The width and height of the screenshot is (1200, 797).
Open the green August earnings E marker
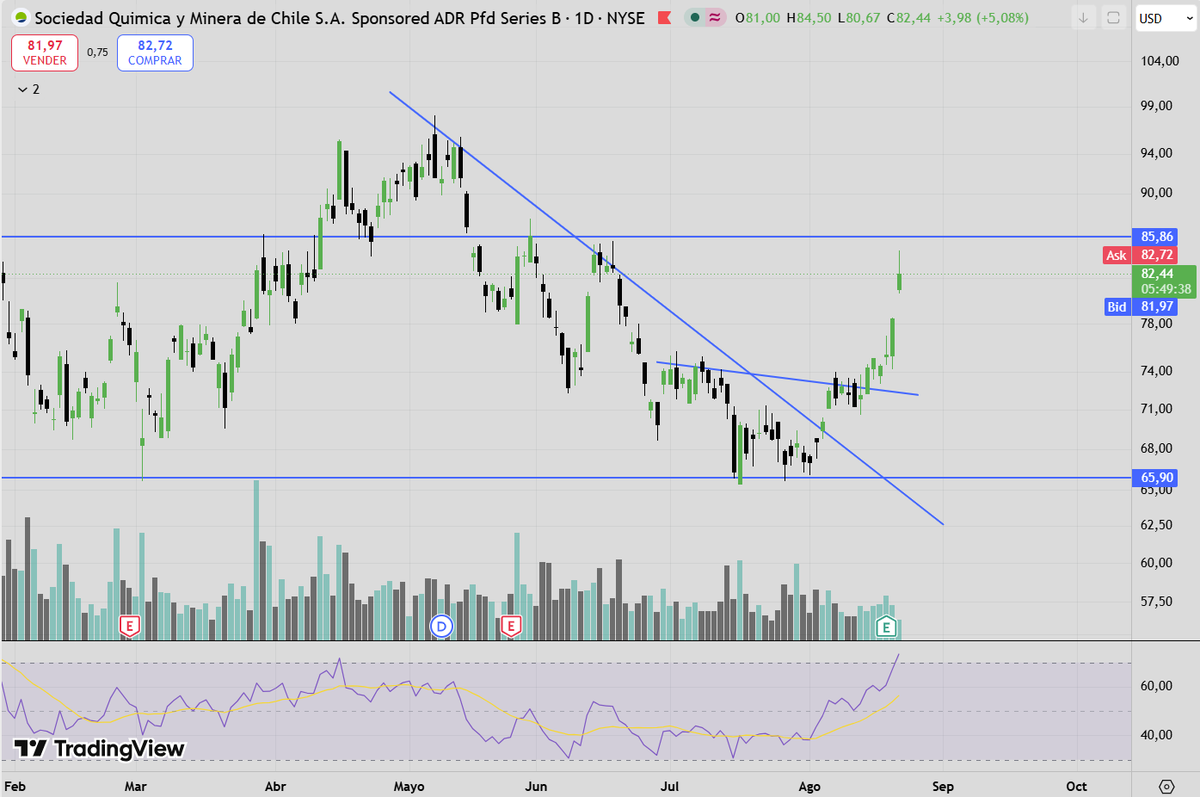coord(885,626)
